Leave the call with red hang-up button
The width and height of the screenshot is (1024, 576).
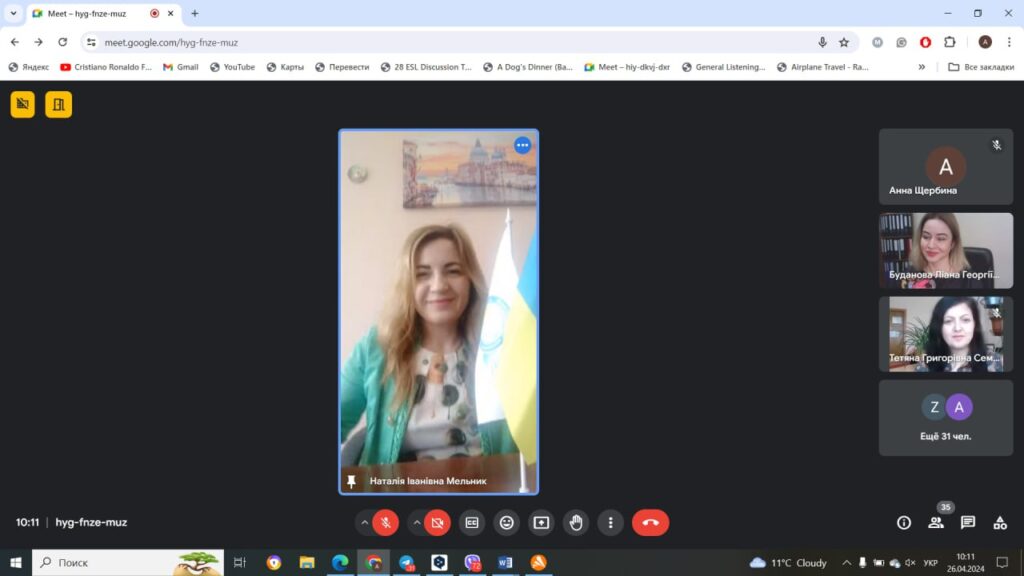[x=650, y=522]
